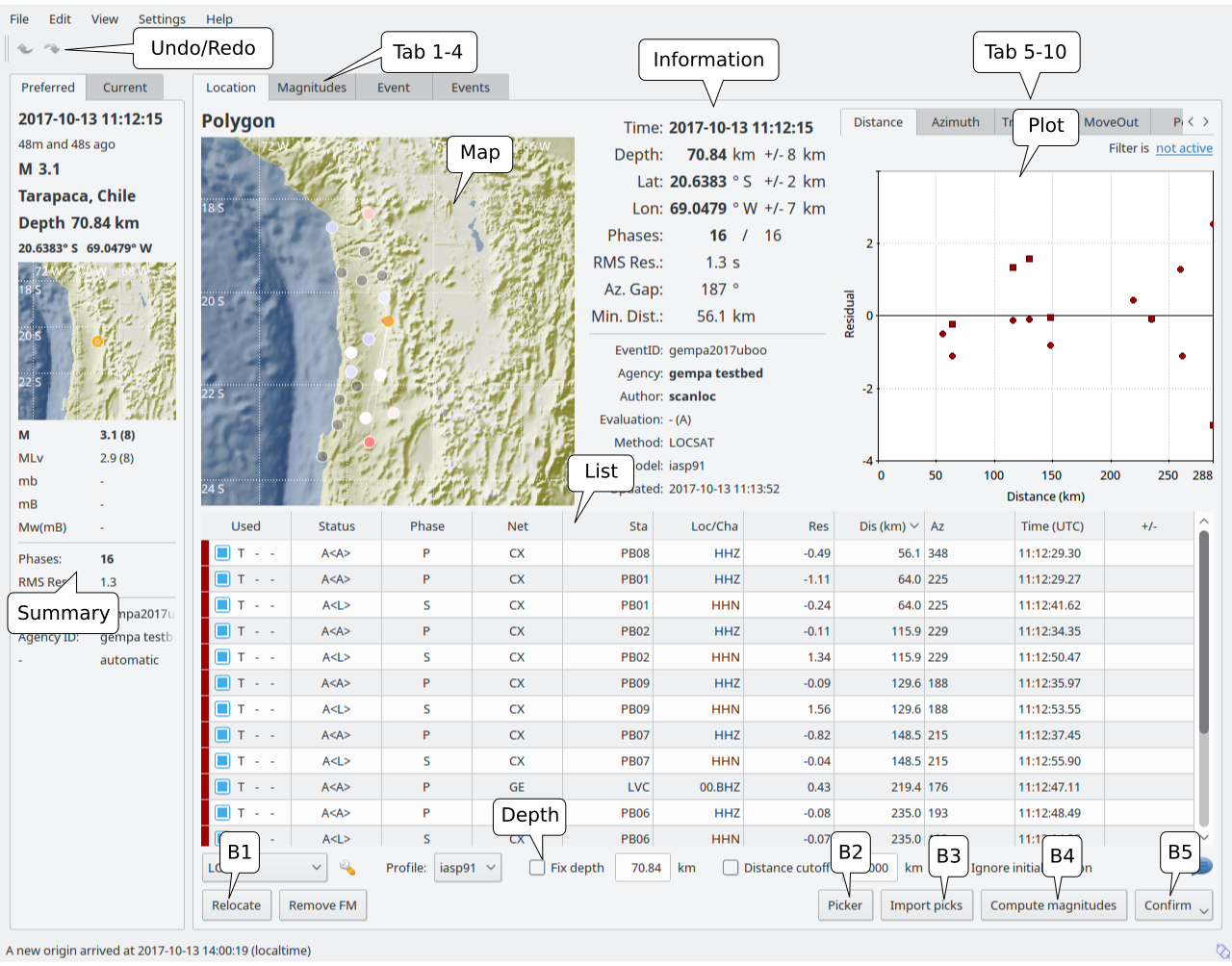This screenshot has height=966, width=1232.
Task: Click the red station marker on the map
Action: 370,443
